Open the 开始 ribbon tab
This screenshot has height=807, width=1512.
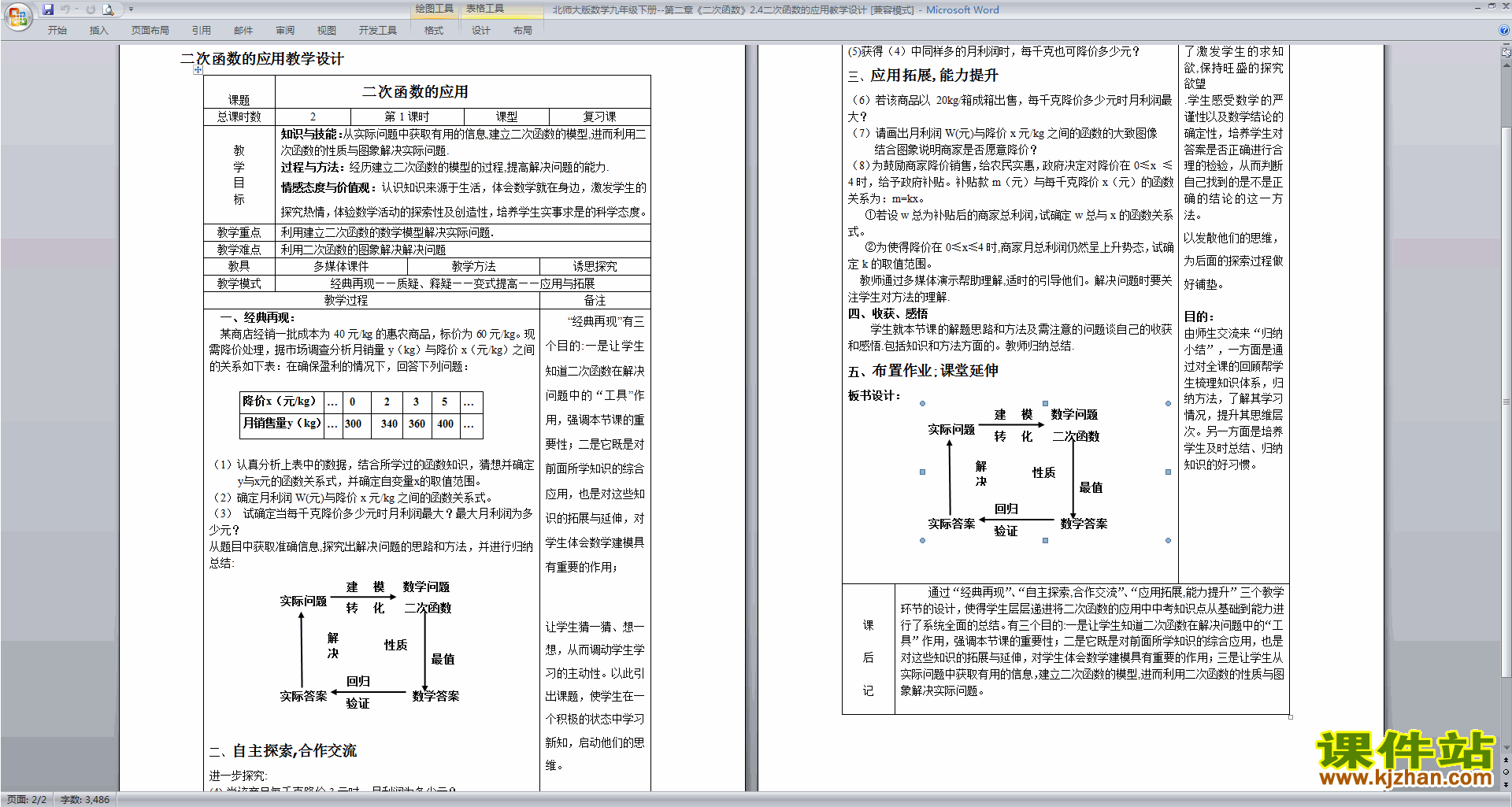[57, 30]
